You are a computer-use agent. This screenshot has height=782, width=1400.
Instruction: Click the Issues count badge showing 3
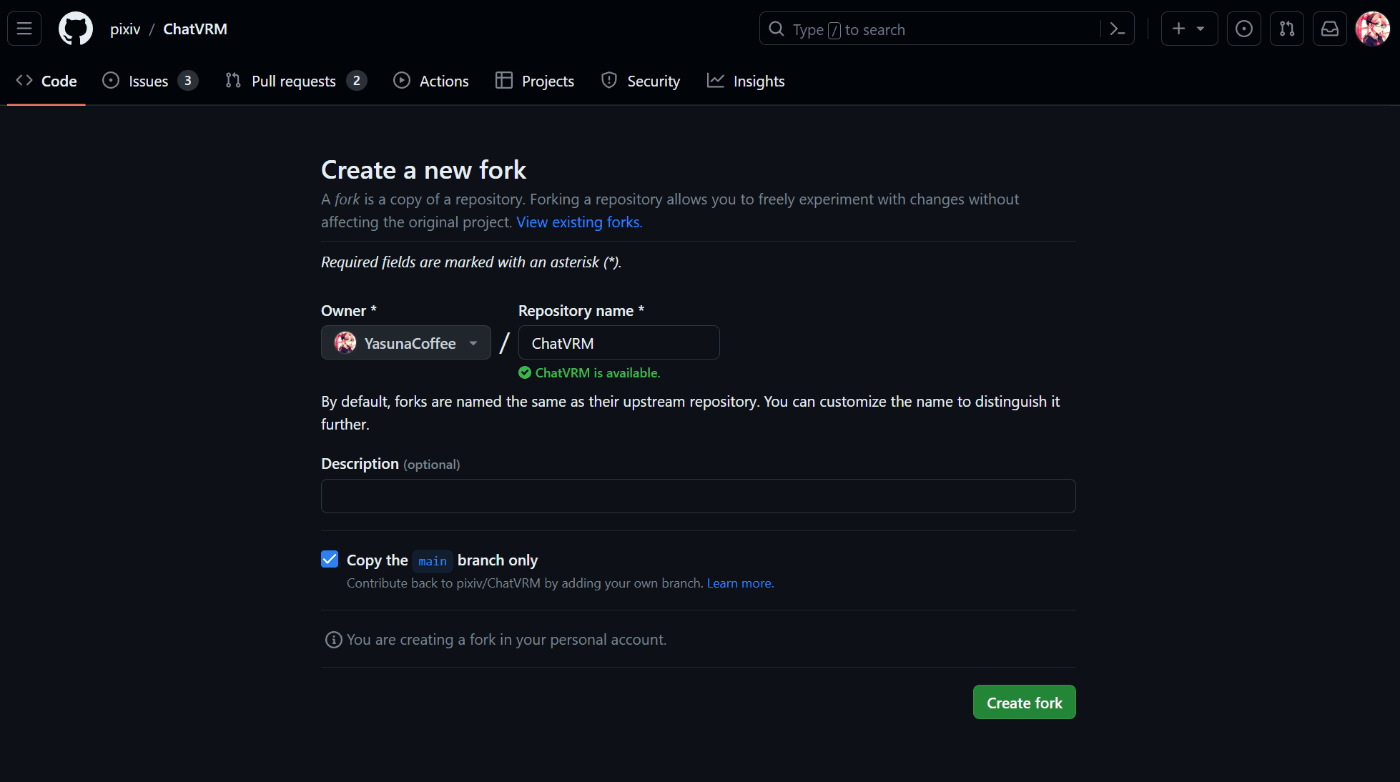[188, 81]
